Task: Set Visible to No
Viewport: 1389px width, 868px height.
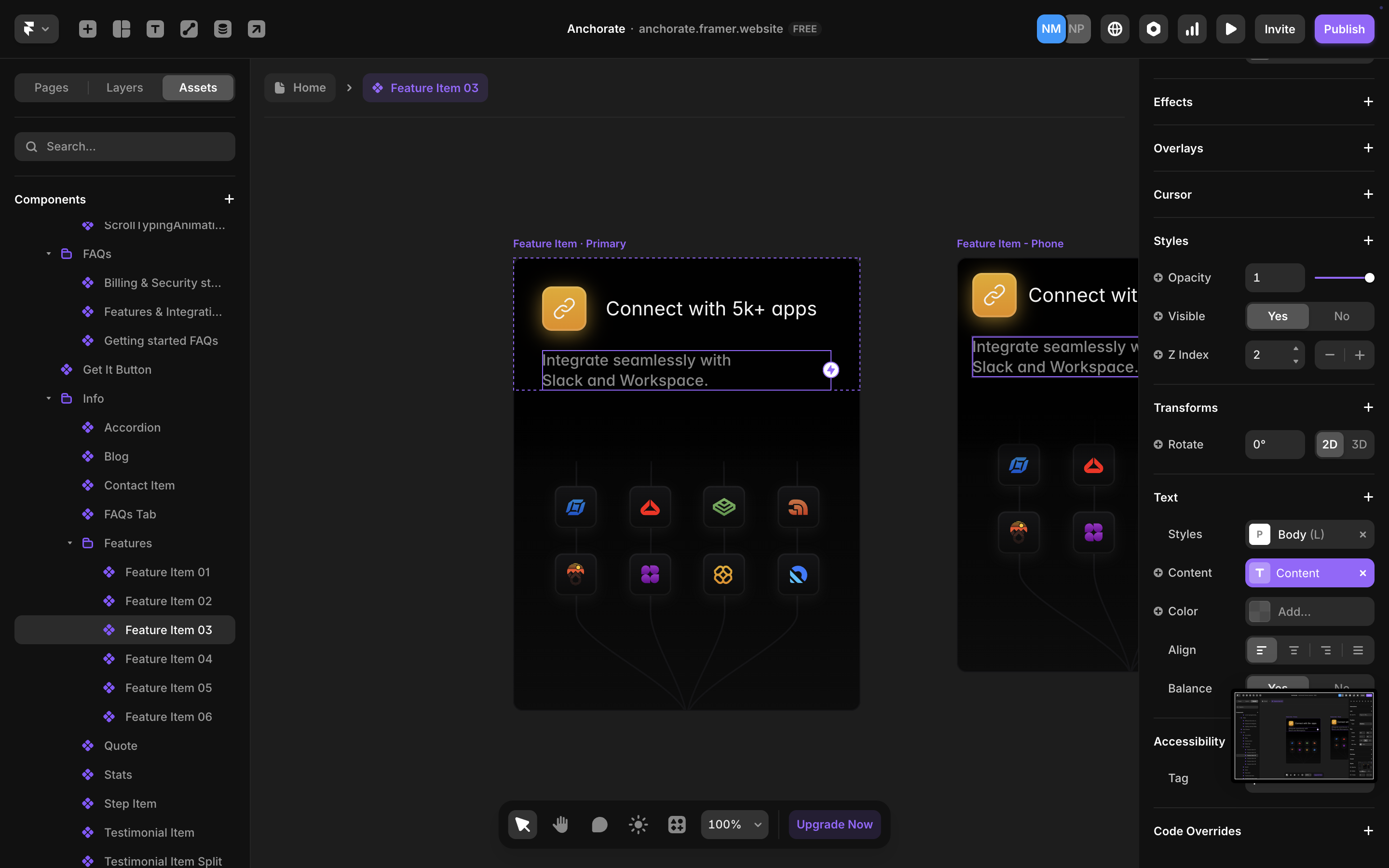Action: pos(1341,316)
